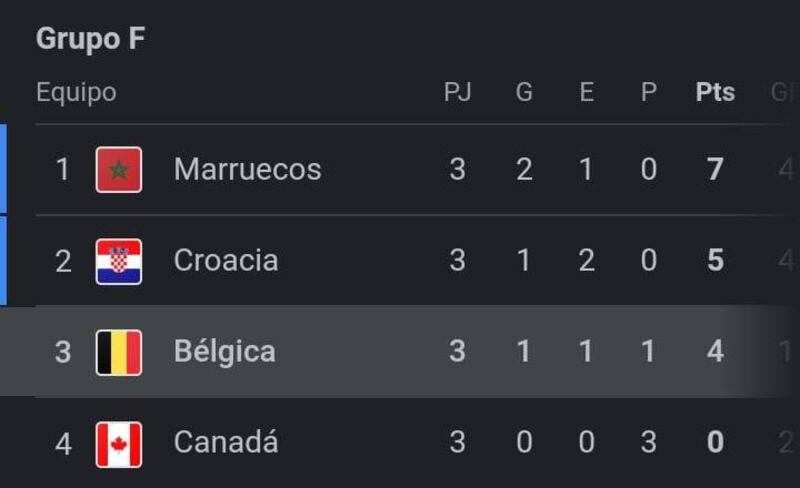Click Croacia points value 5

pyautogui.click(x=715, y=261)
